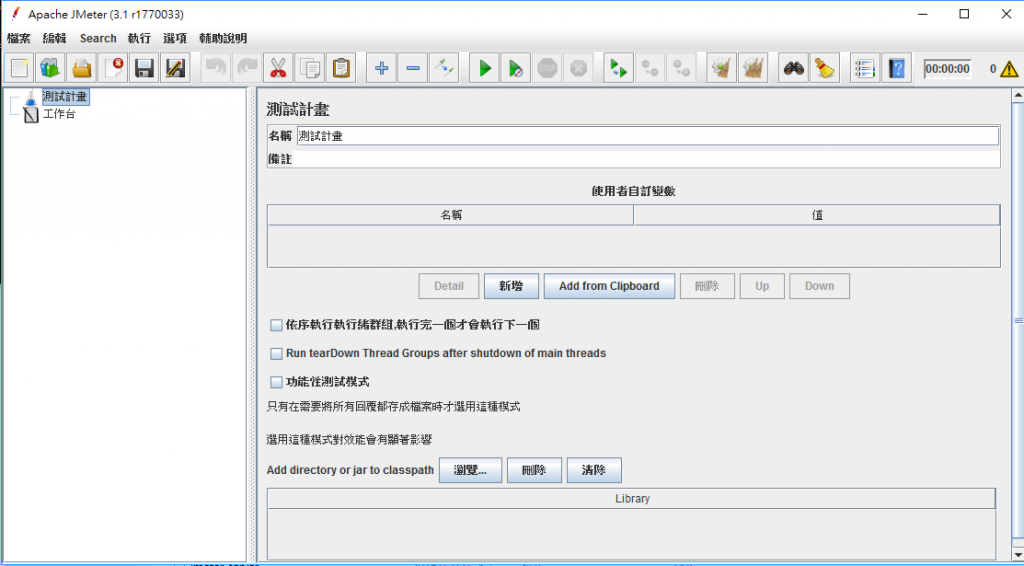Click the warning triangle error indicator
Image resolution: width=1024 pixels, height=566 pixels.
click(x=1009, y=69)
